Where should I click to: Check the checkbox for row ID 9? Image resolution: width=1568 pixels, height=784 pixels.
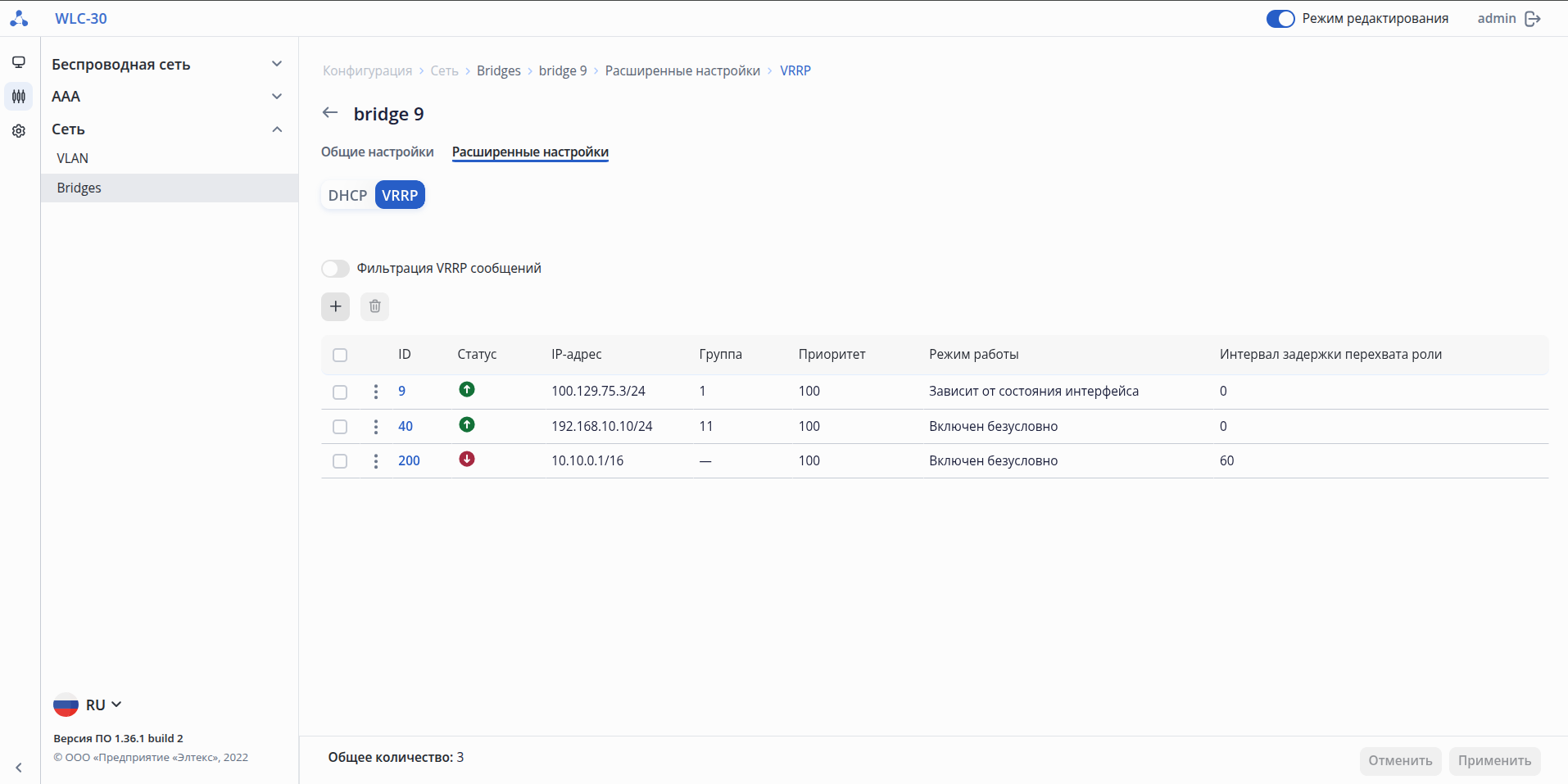coord(340,392)
